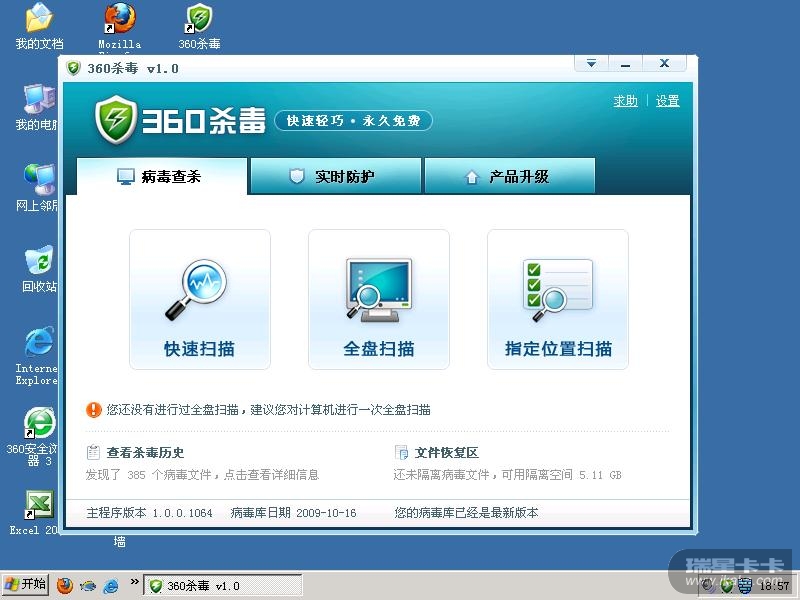Click the notepad icon beside 查看杀毒历史

[93, 452]
